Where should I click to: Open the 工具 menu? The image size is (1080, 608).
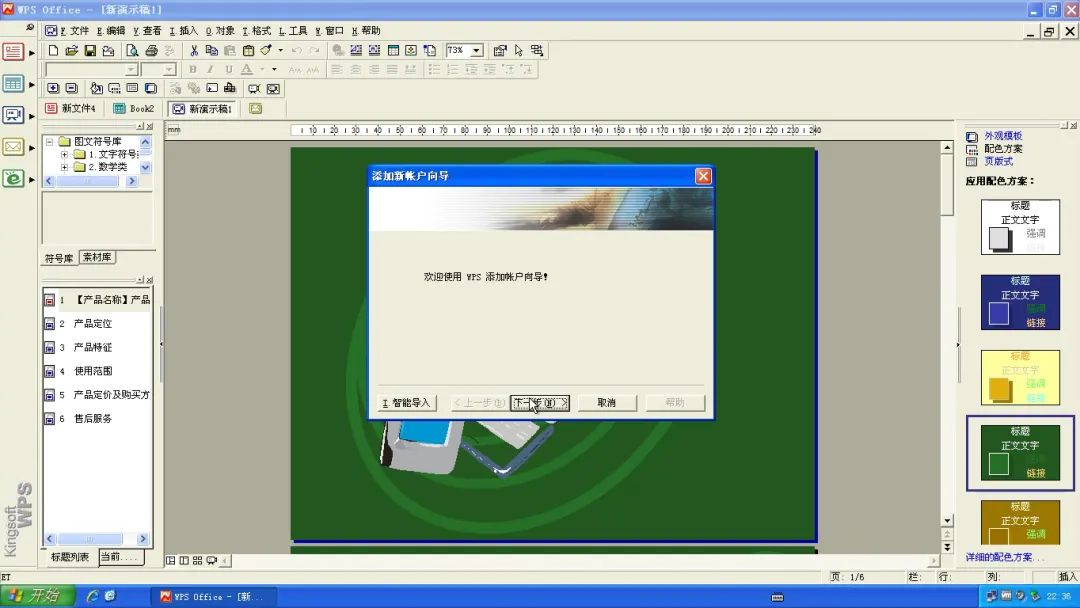tap(293, 30)
